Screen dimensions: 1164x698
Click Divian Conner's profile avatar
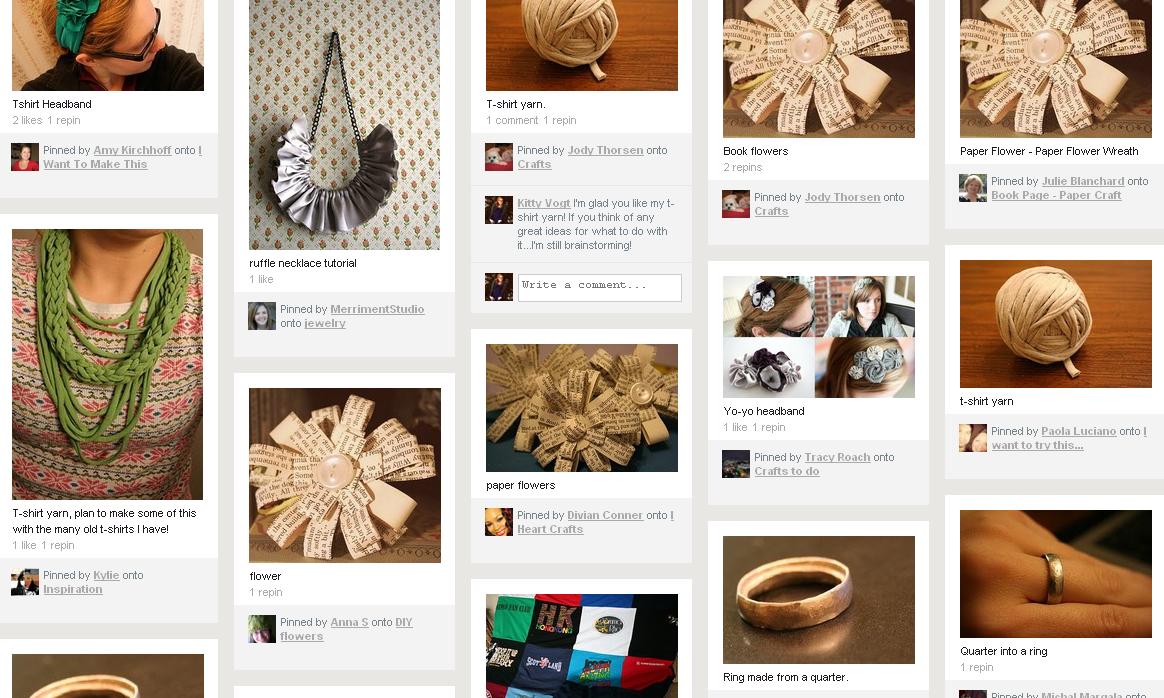coord(499,522)
